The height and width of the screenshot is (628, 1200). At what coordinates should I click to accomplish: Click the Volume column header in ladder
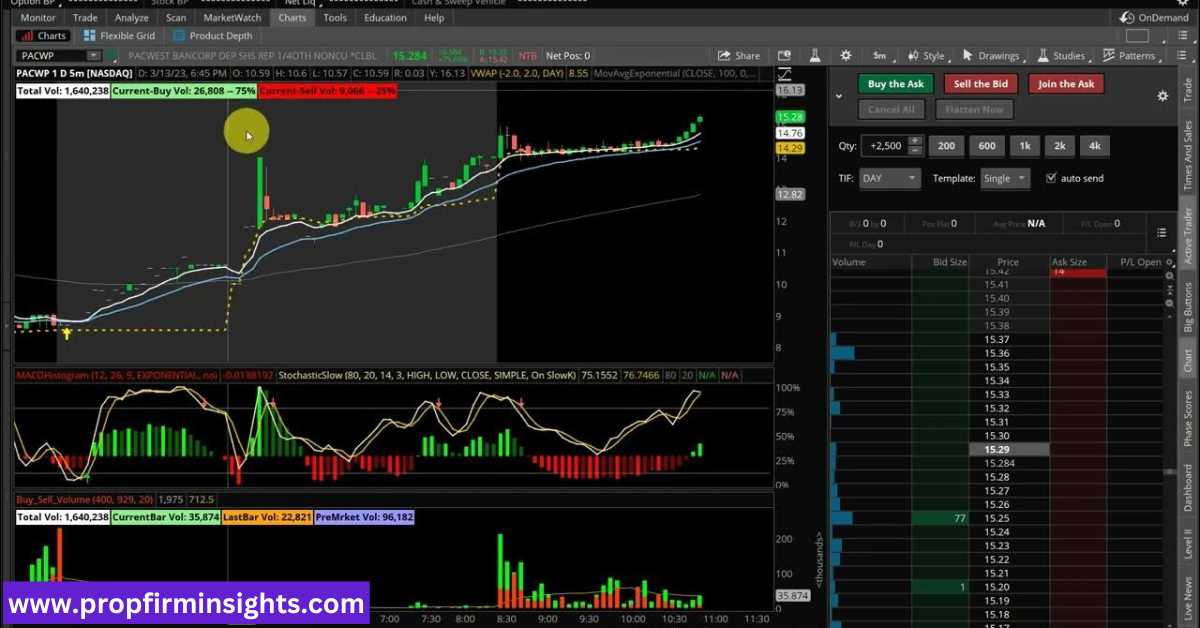(870, 262)
